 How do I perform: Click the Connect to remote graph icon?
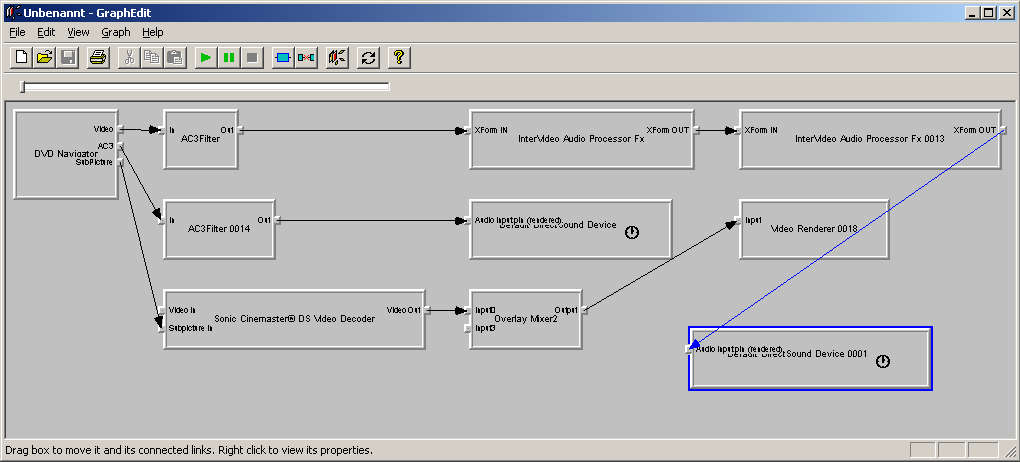(337, 57)
